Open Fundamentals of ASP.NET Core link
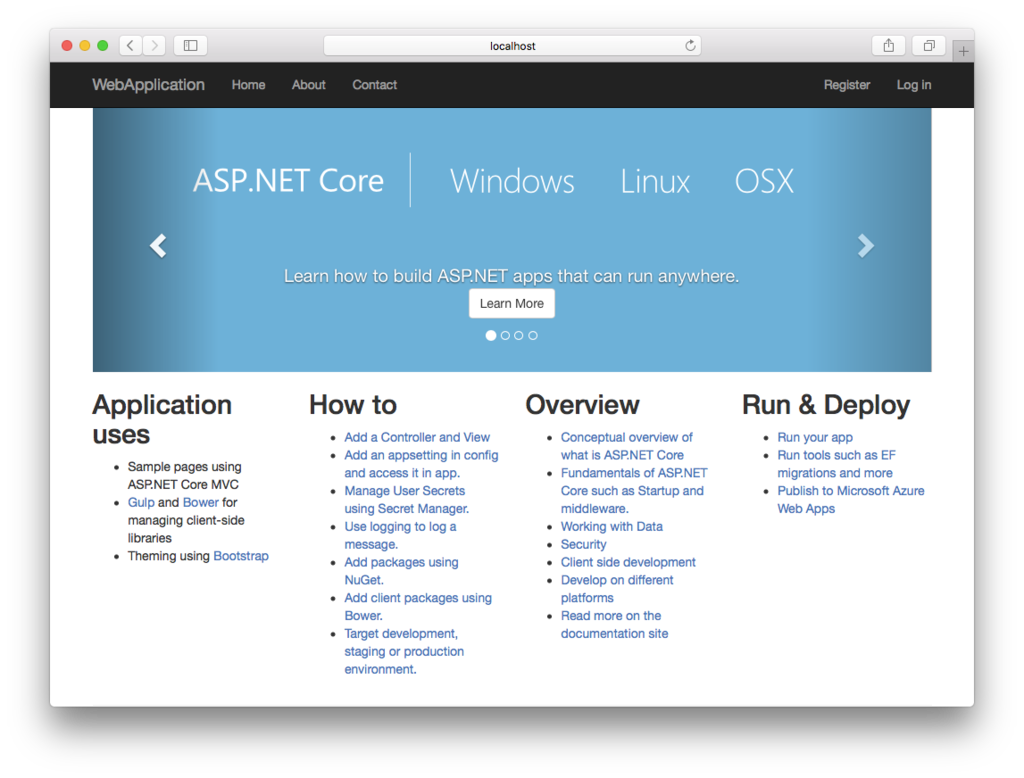The height and width of the screenshot is (778, 1024). (x=633, y=491)
